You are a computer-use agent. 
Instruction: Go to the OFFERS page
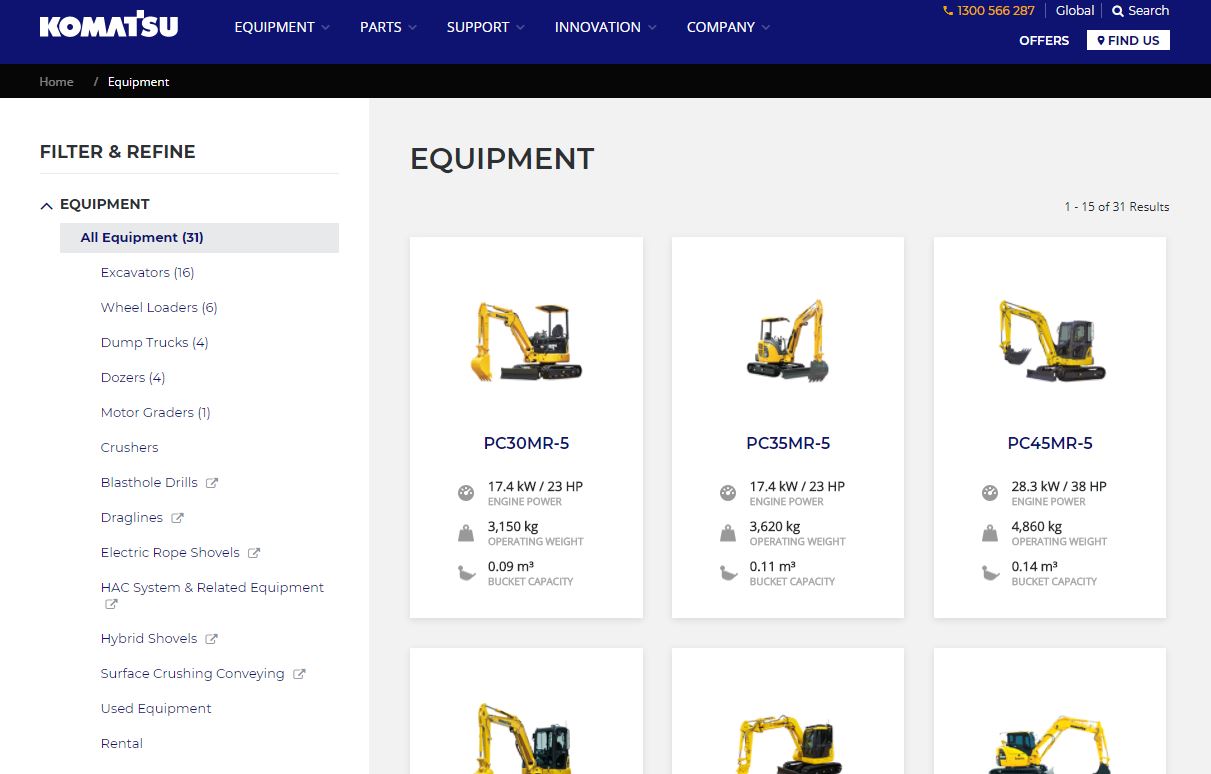coord(1043,40)
